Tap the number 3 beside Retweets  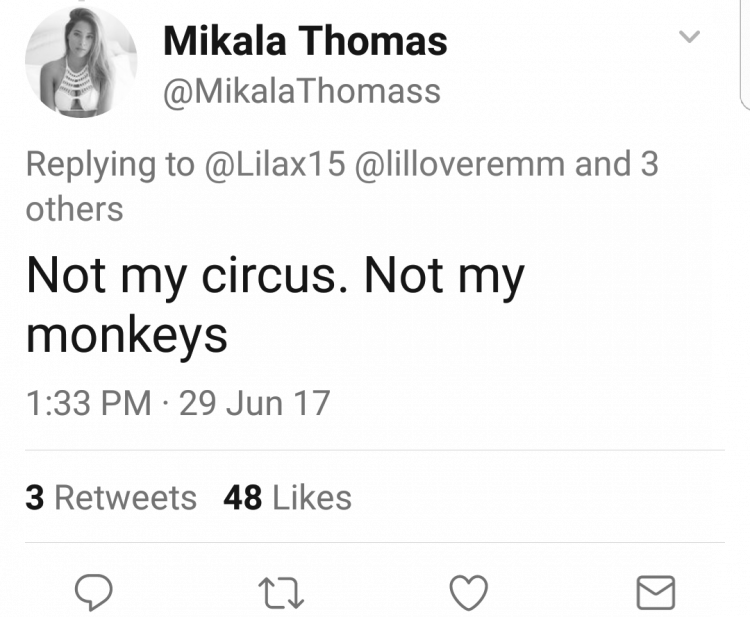(x=35, y=497)
